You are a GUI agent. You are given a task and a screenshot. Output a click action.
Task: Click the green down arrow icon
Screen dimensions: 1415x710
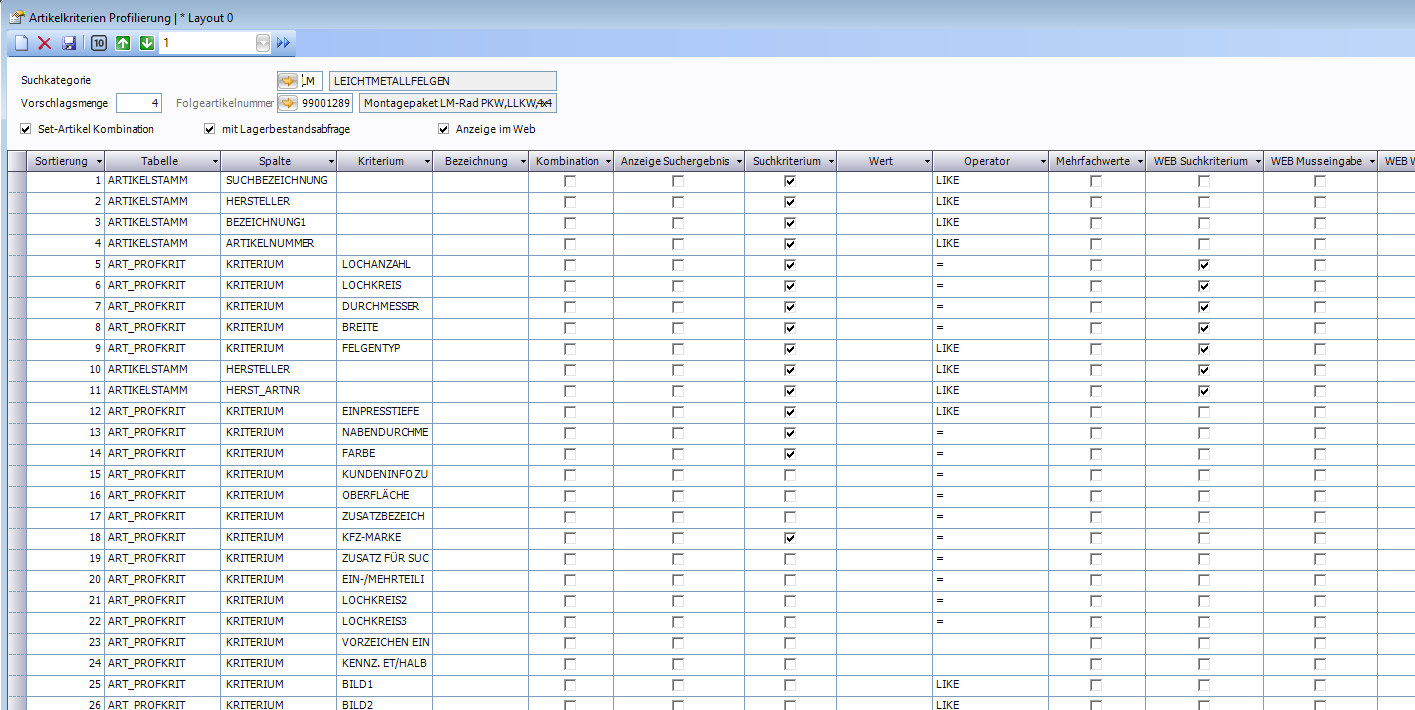[x=146, y=43]
